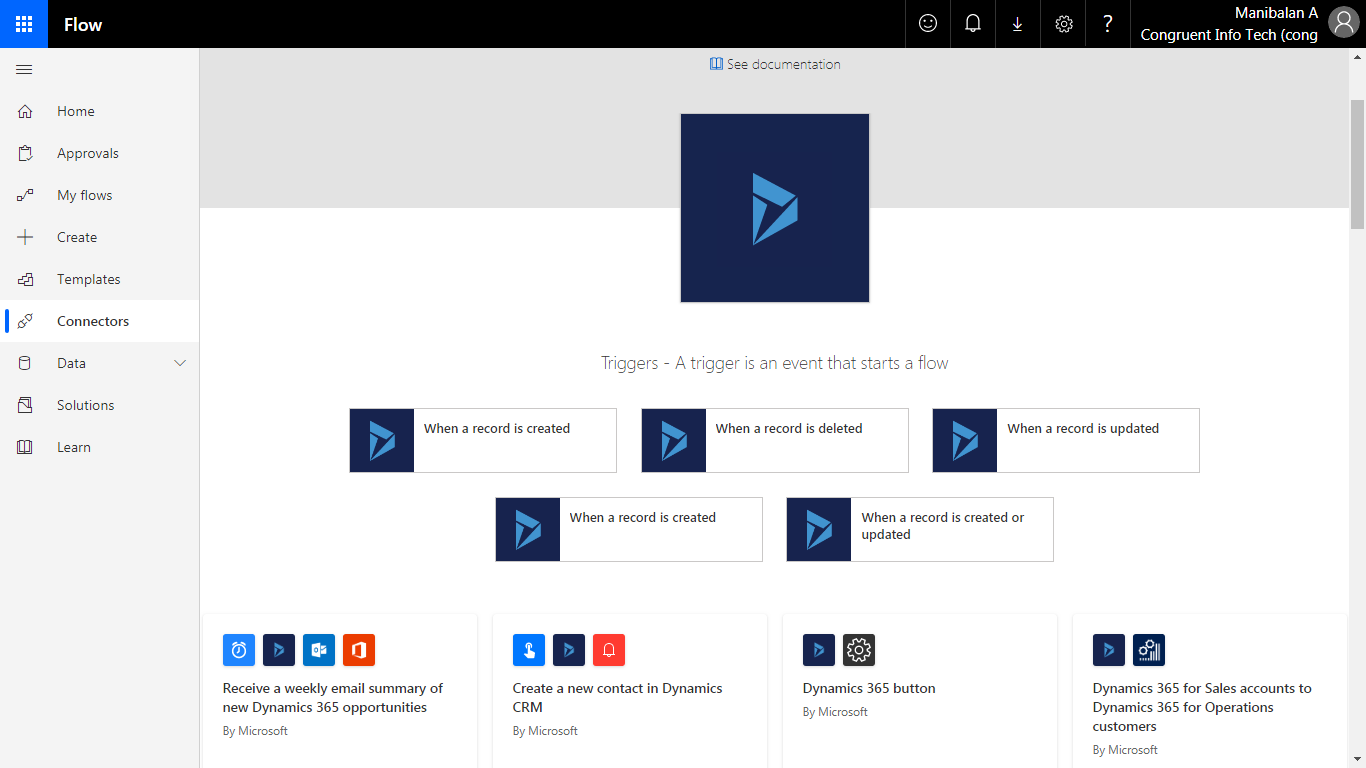Click the Triggers heading text
Screen dimensions: 1366x768
pos(775,363)
